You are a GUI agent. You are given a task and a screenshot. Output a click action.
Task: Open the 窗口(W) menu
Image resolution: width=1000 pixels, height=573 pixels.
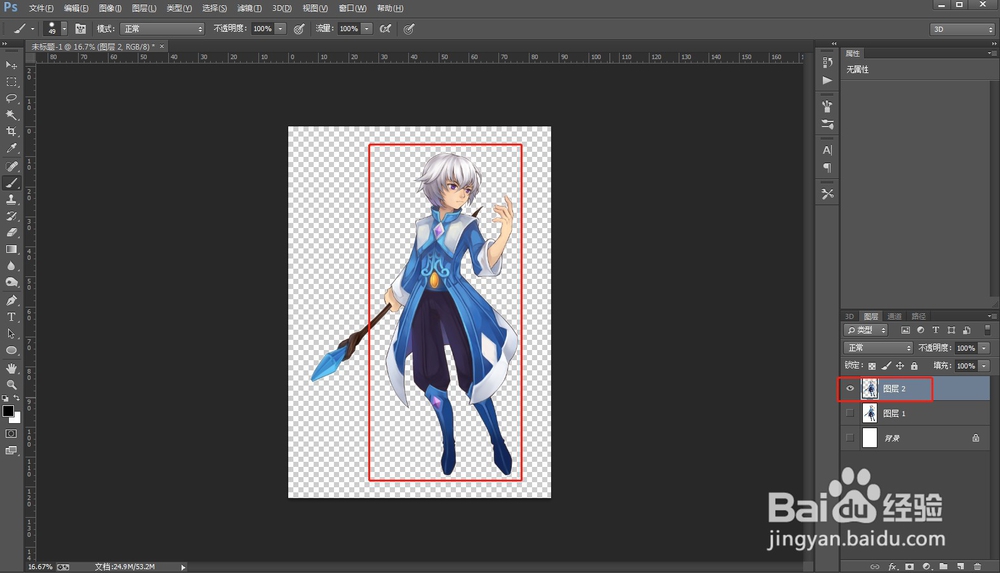click(352, 8)
